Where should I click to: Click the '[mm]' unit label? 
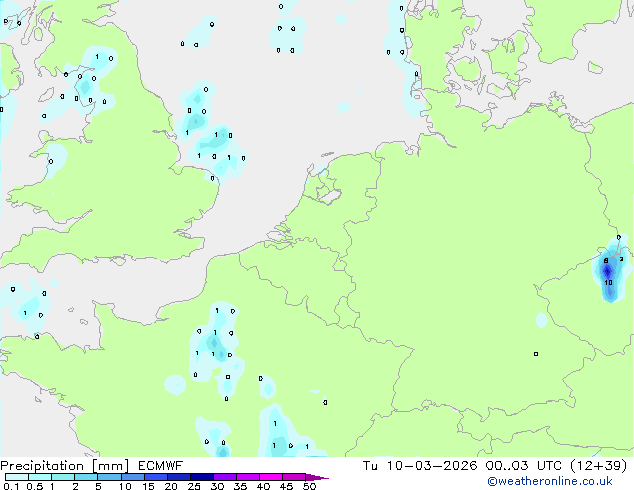pos(110,466)
